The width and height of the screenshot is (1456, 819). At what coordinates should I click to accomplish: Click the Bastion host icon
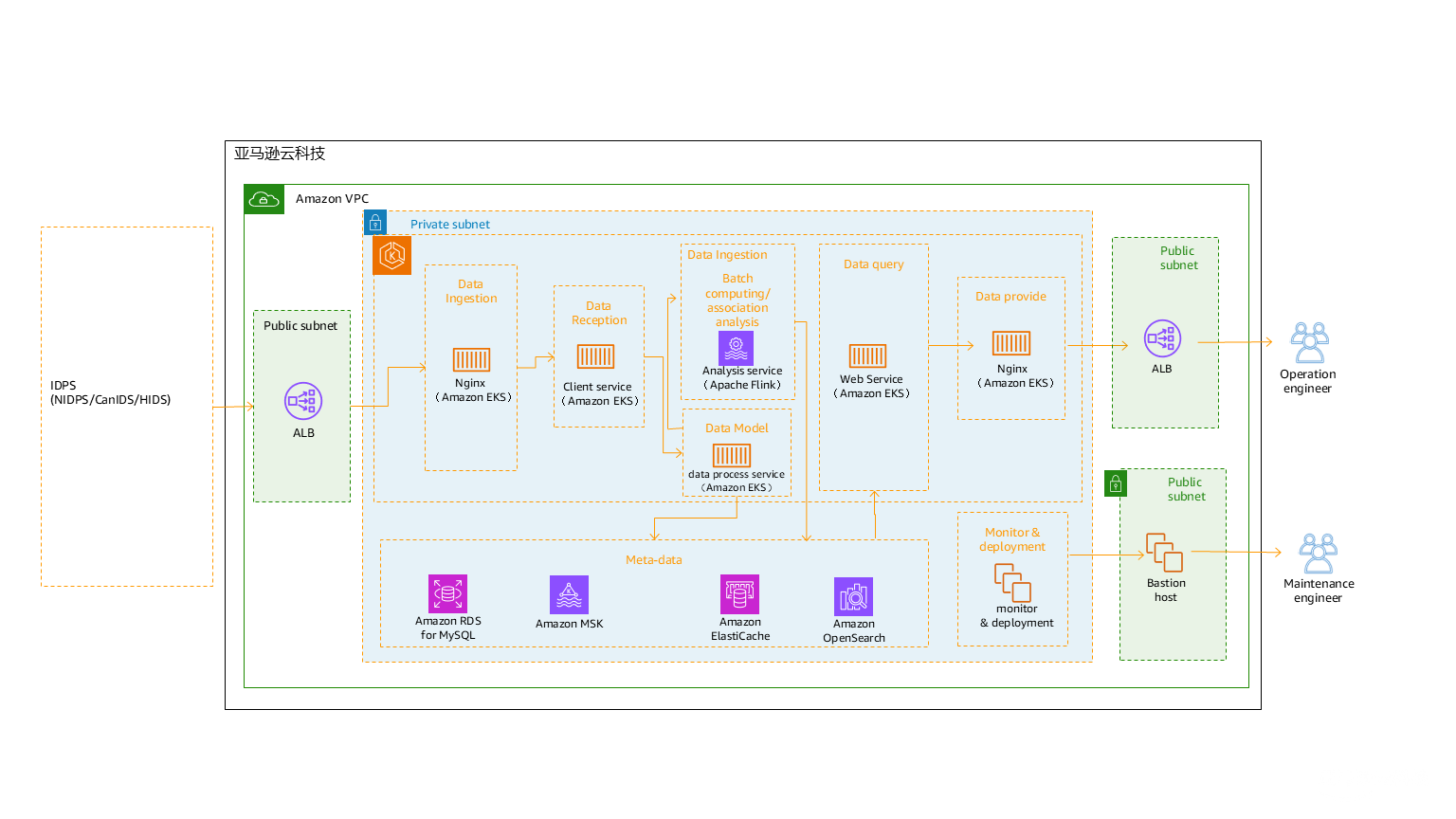pyautogui.click(x=1165, y=553)
